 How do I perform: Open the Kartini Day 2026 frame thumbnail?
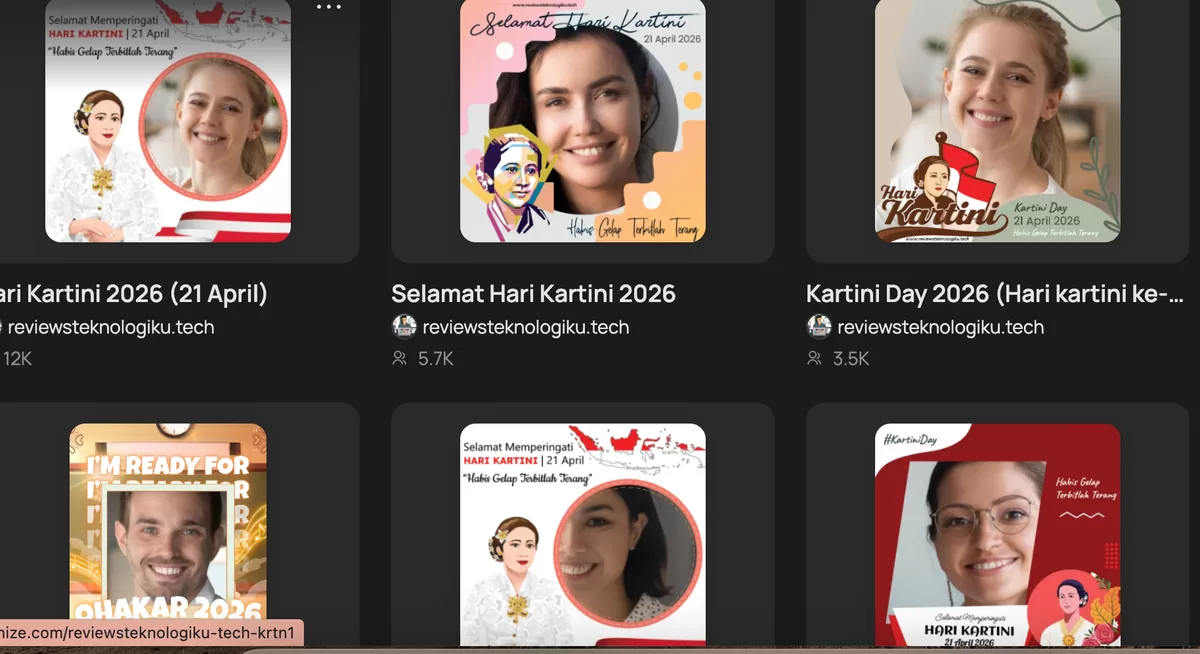(998, 121)
